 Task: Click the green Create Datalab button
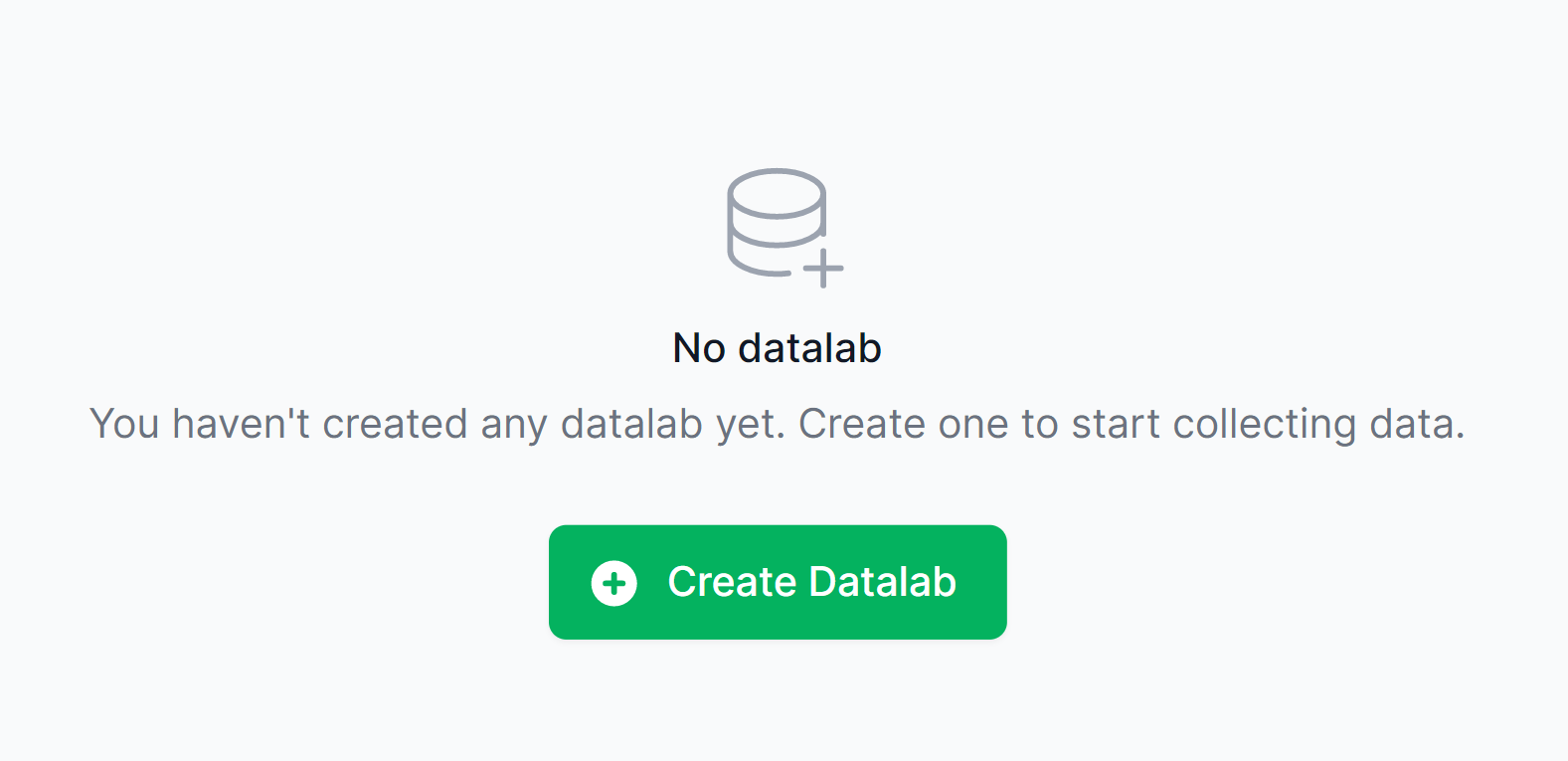778,582
